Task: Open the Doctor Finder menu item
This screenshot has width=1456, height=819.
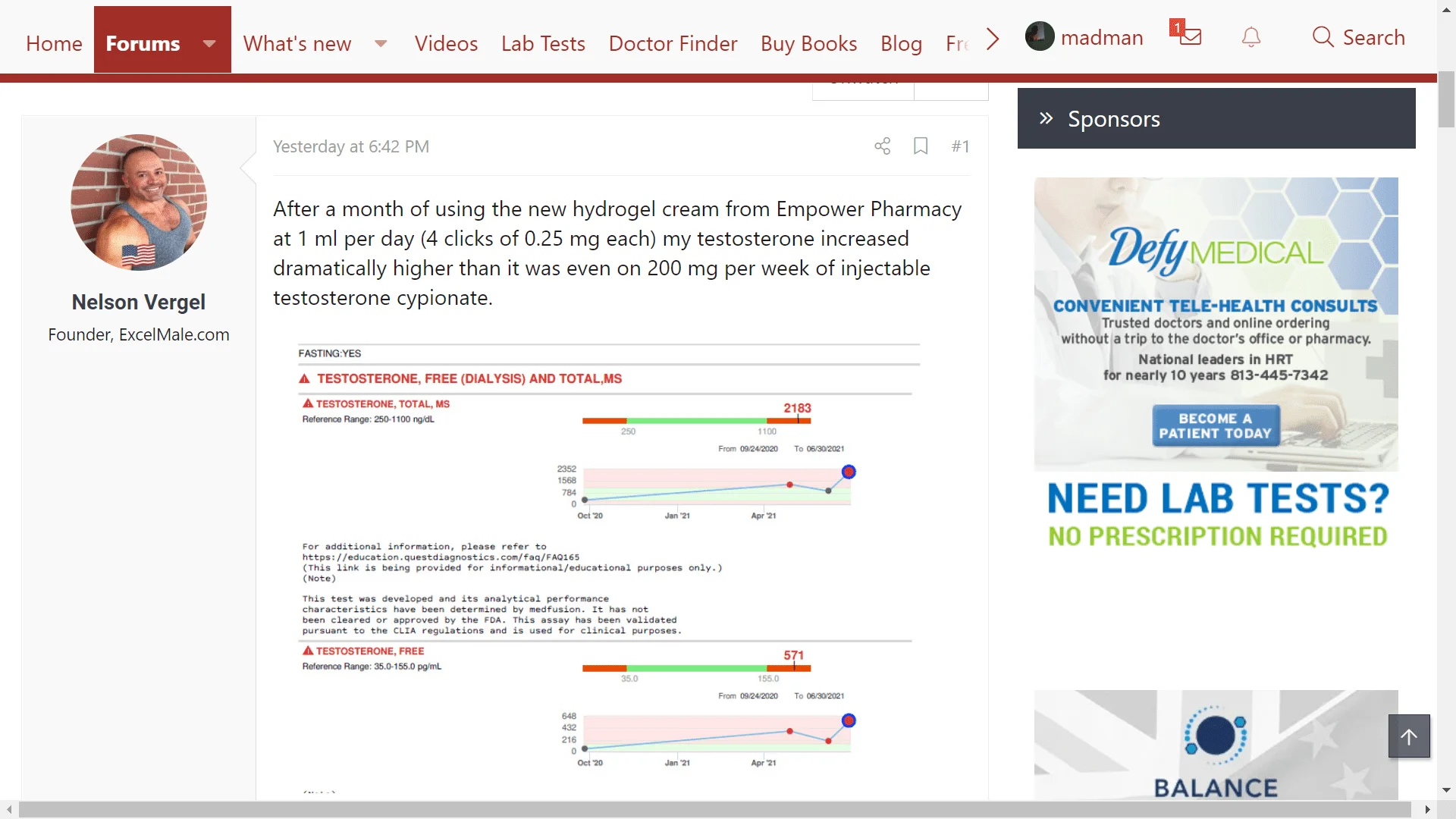Action: click(x=673, y=43)
